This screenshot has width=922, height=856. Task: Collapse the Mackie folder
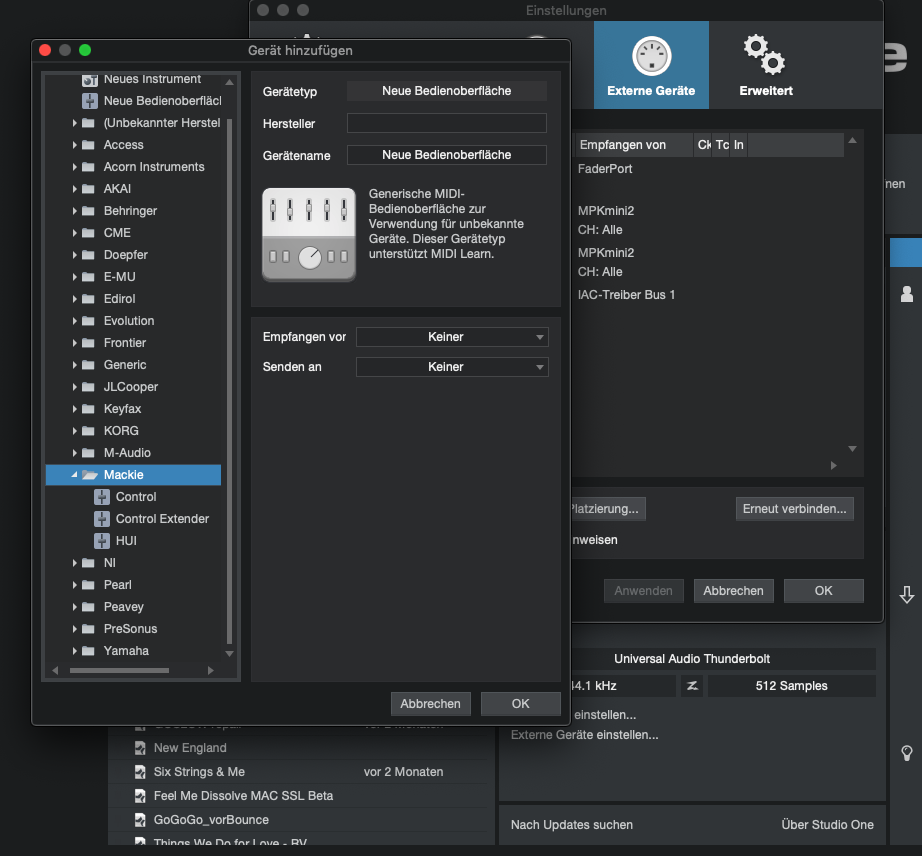(x=74, y=474)
